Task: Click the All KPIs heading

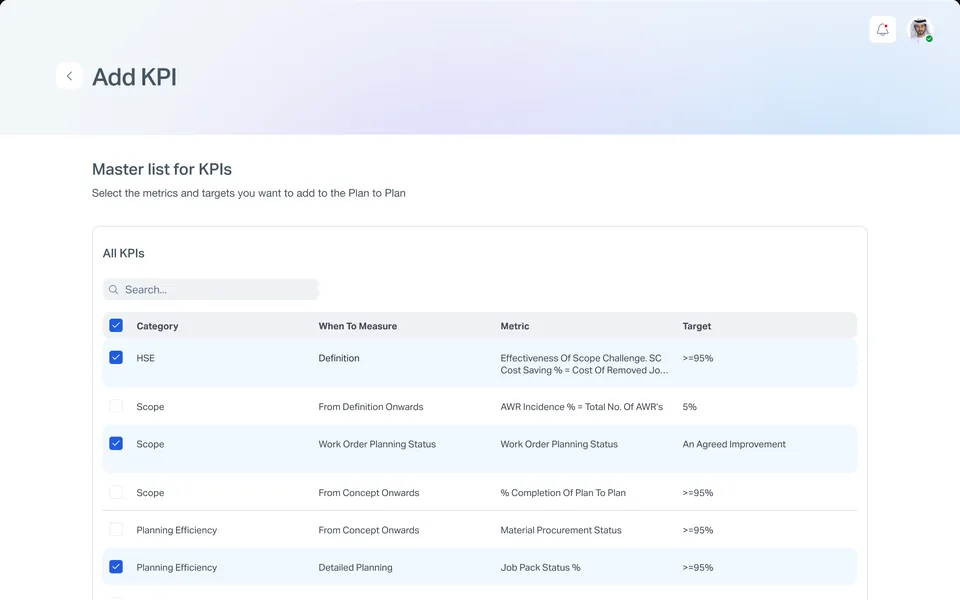Action: [x=124, y=253]
